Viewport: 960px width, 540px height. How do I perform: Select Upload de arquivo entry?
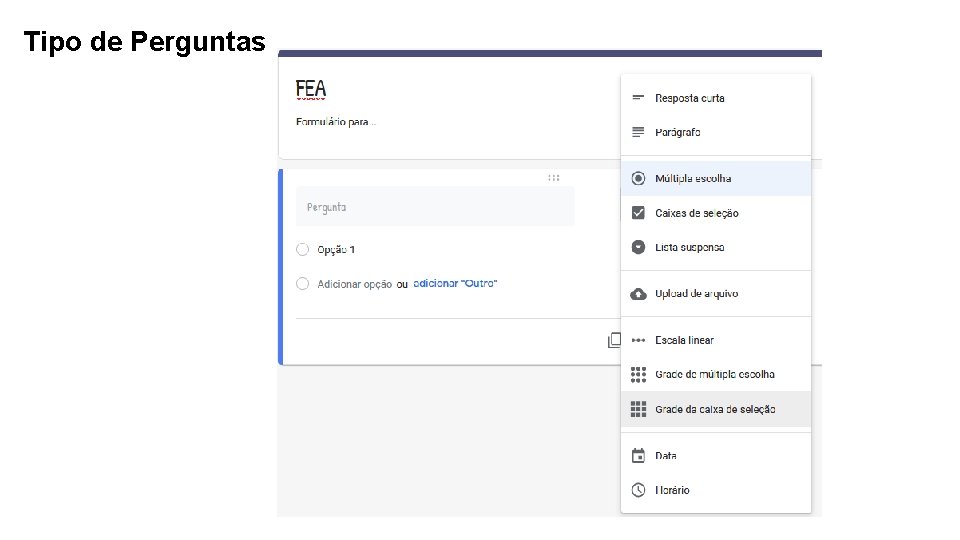(716, 294)
